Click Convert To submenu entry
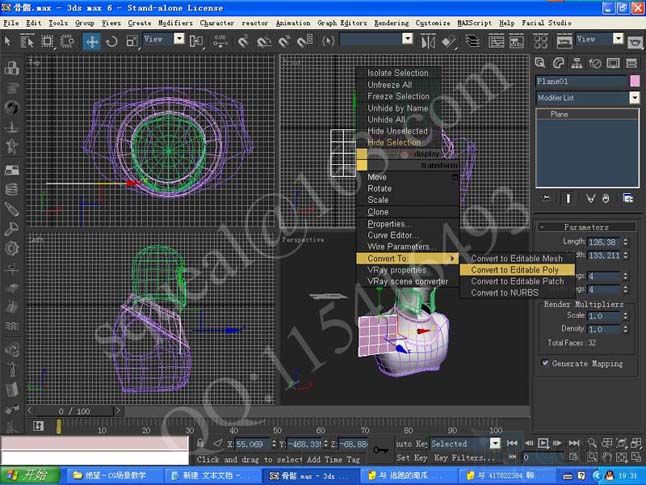 click(x=407, y=258)
